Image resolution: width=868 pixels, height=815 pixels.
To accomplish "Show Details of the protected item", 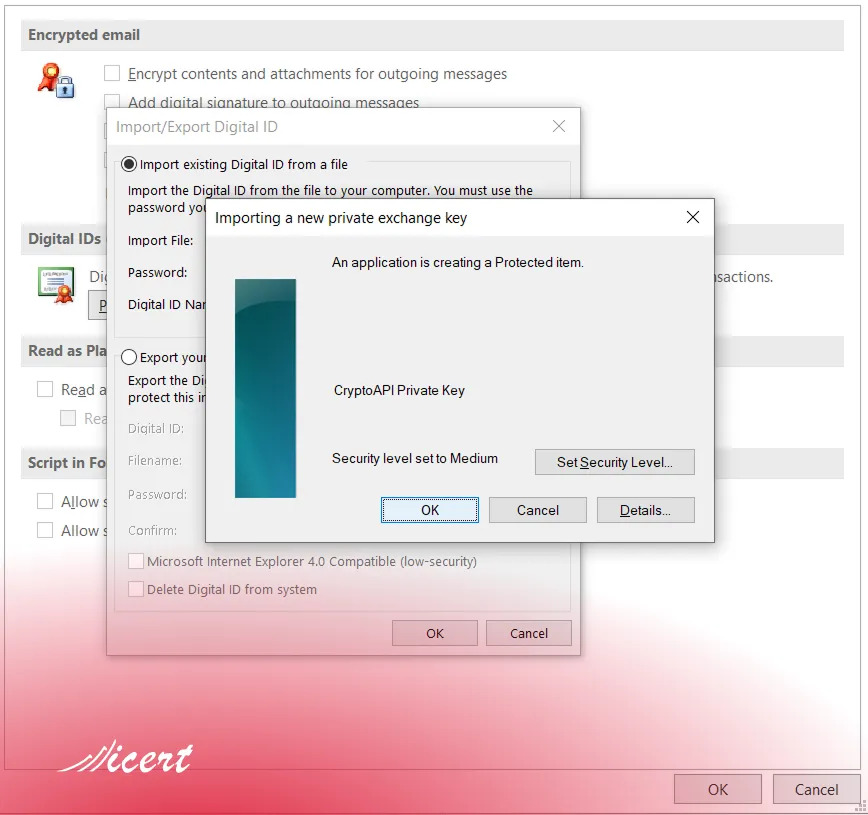I will click(x=645, y=510).
